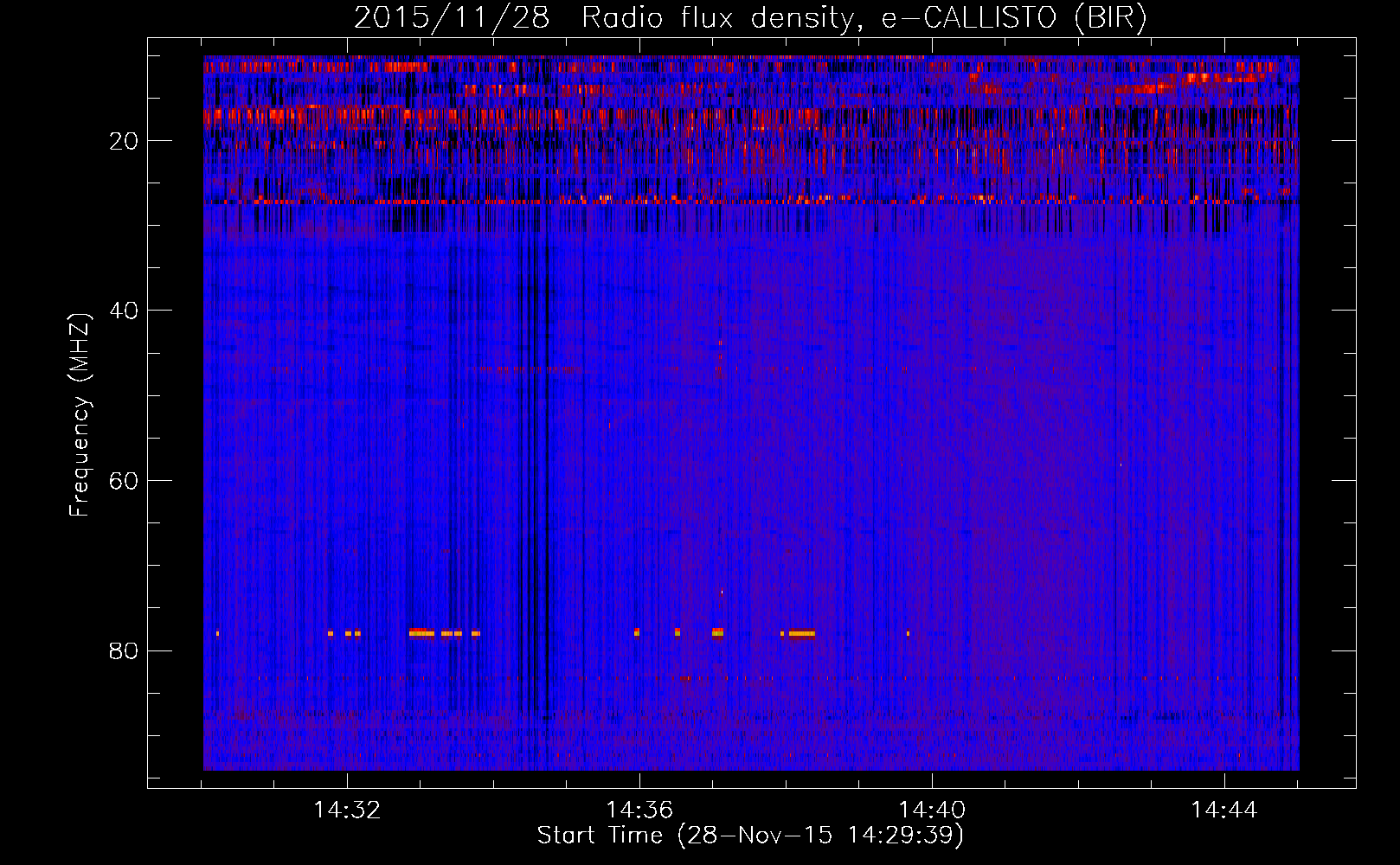This screenshot has width=1400, height=865.
Task: Click the time tick label 14:40
Action: click(x=932, y=811)
